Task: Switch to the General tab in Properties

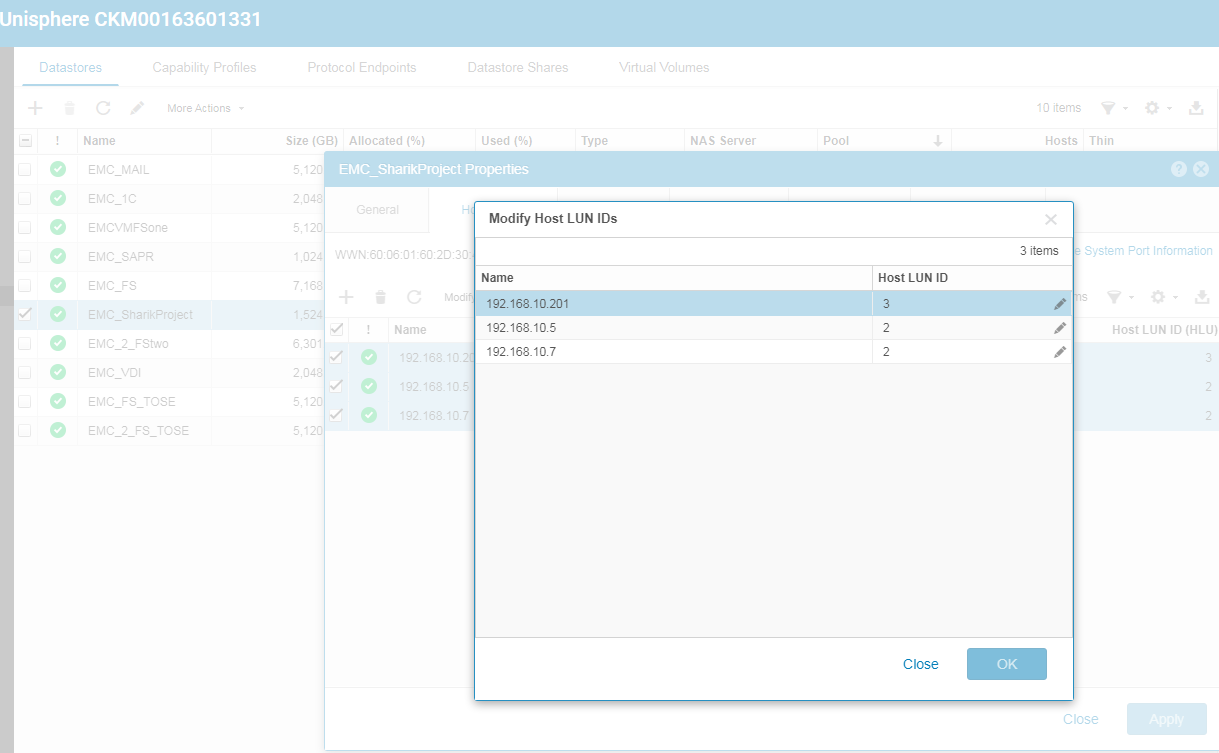Action: (x=377, y=210)
